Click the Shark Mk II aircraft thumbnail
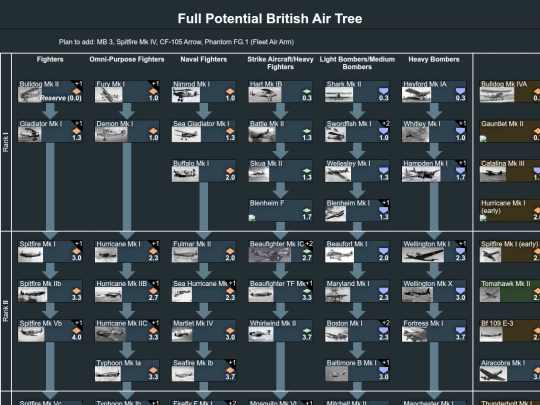 point(339,95)
